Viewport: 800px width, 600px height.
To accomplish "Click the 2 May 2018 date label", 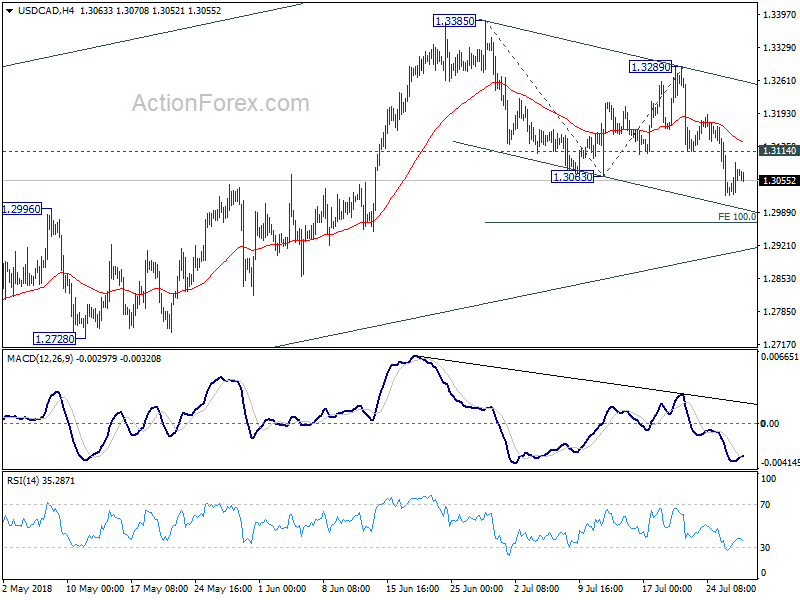I will pyautogui.click(x=28, y=588).
